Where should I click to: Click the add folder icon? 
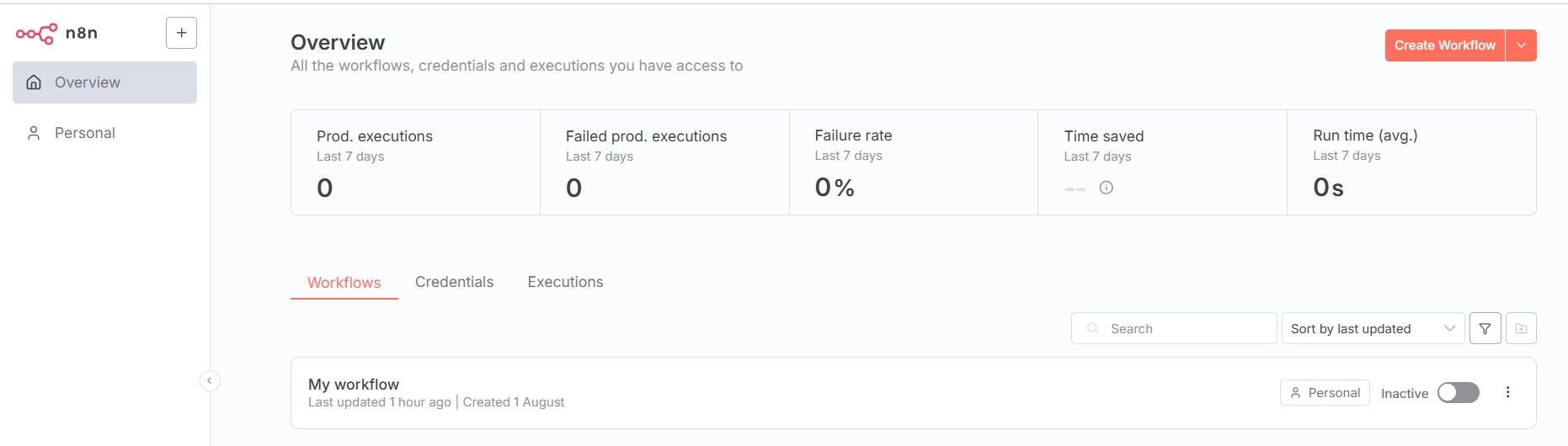(x=1521, y=328)
